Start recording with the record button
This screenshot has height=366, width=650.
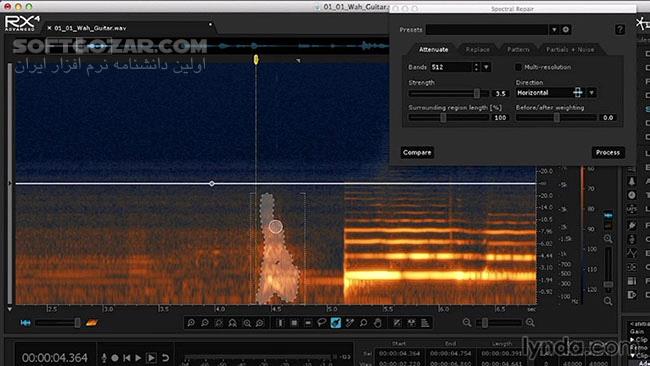[115, 357]
